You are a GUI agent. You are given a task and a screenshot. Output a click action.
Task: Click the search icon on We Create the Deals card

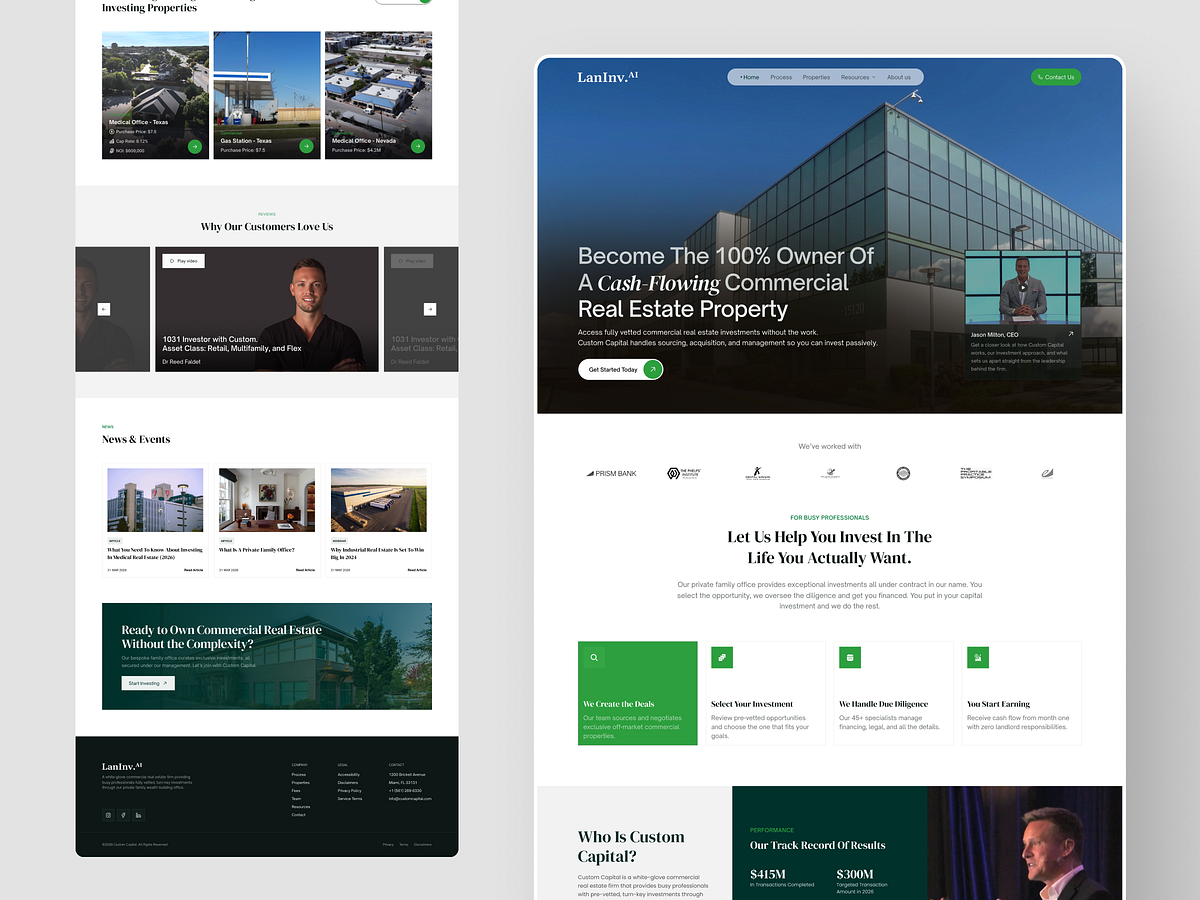pos(594,657)
